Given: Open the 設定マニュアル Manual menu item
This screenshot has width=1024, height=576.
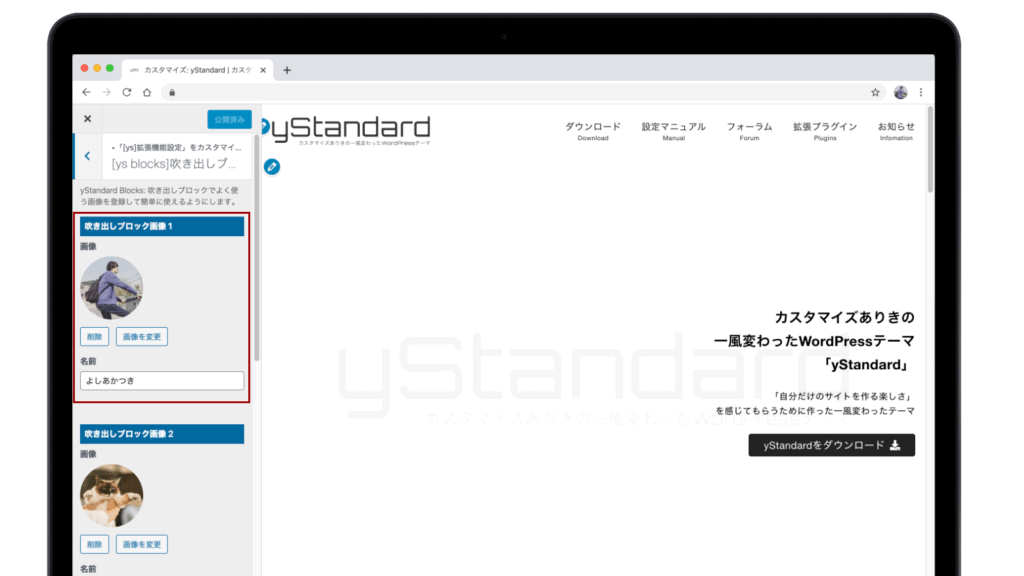Looking at the screenshot, I should pyautogui.click(x=673, y=131).
